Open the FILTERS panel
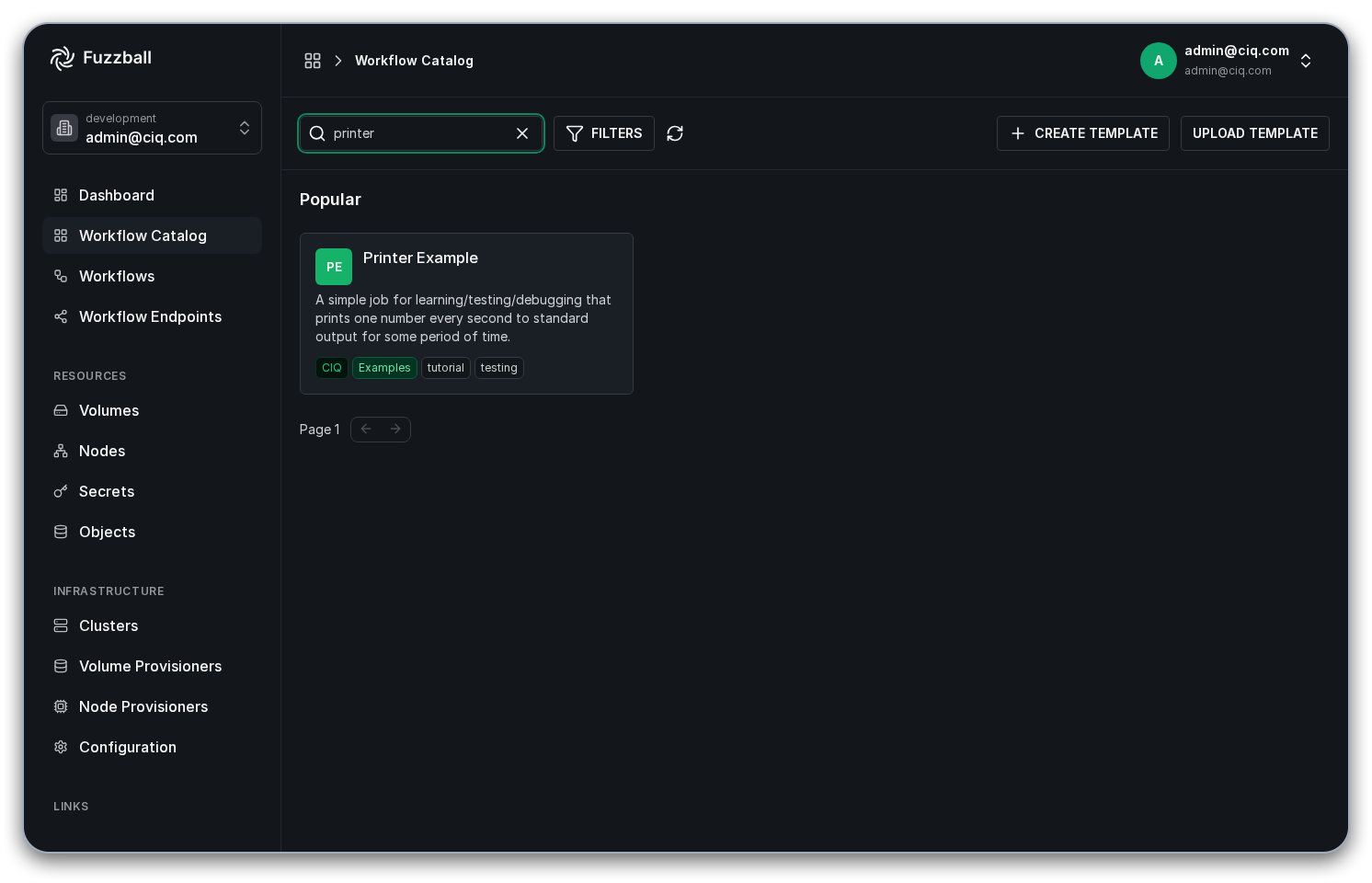 coord(604,133)
